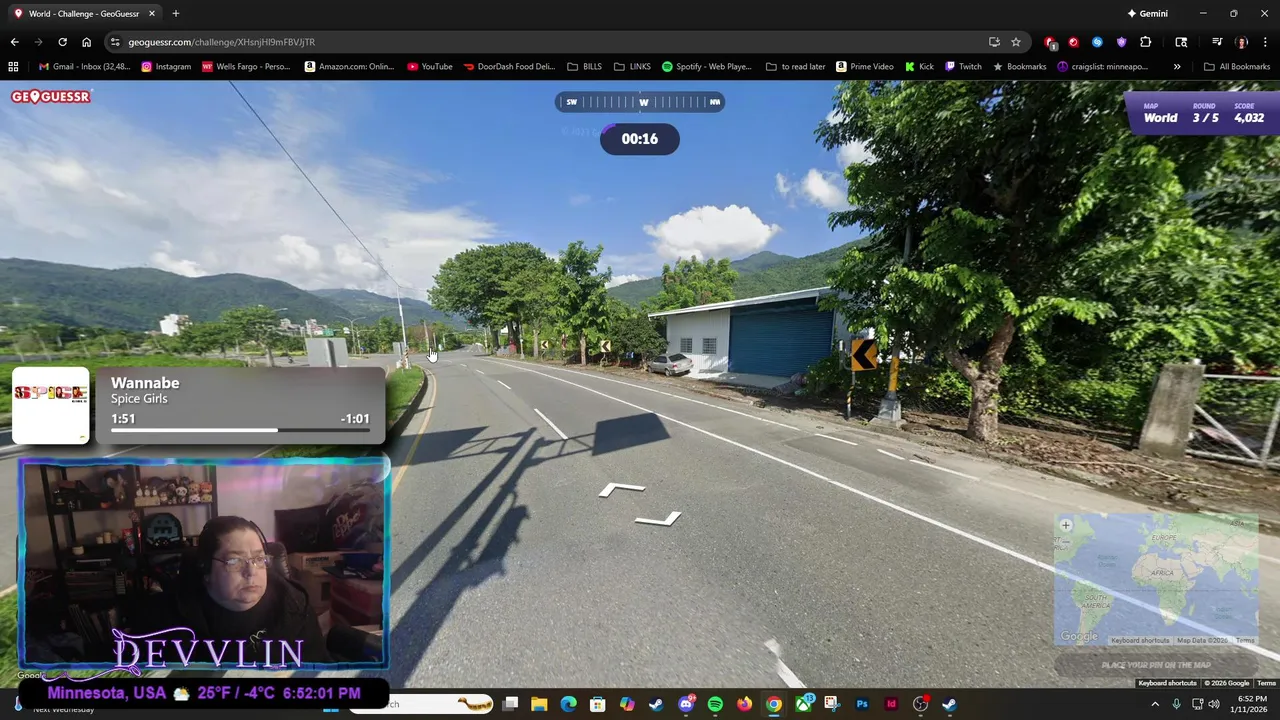Open Spotify from the taskbar
The image size is (1280, 720).
(715, 704)
